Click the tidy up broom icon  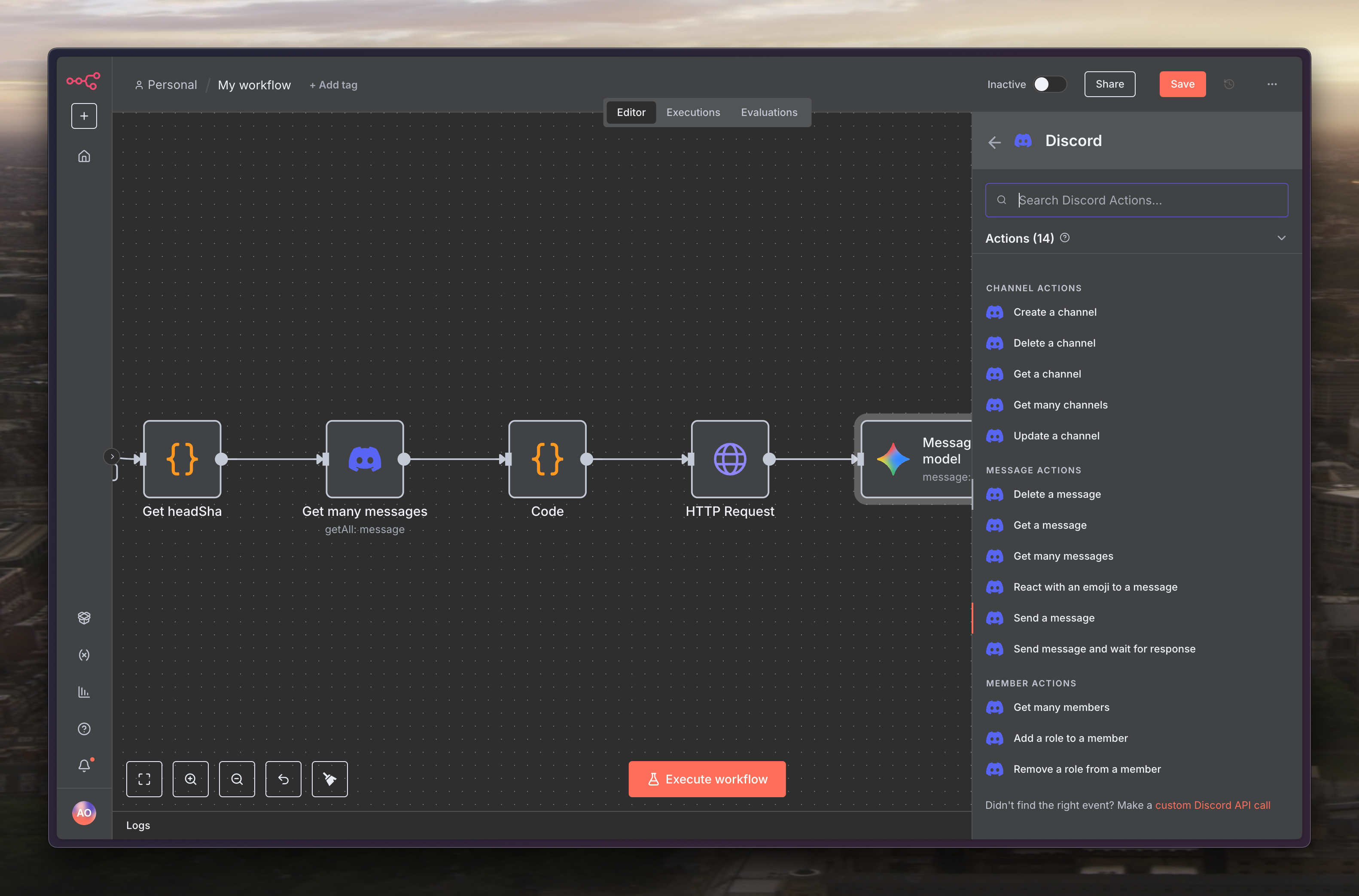[x=329, y=779]
